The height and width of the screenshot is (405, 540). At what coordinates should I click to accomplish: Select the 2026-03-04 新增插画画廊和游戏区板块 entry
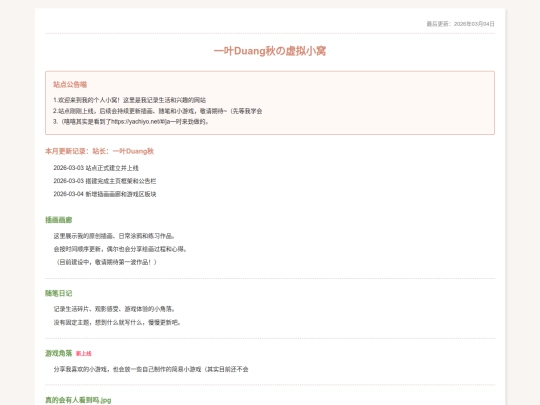tap(105, 194)
